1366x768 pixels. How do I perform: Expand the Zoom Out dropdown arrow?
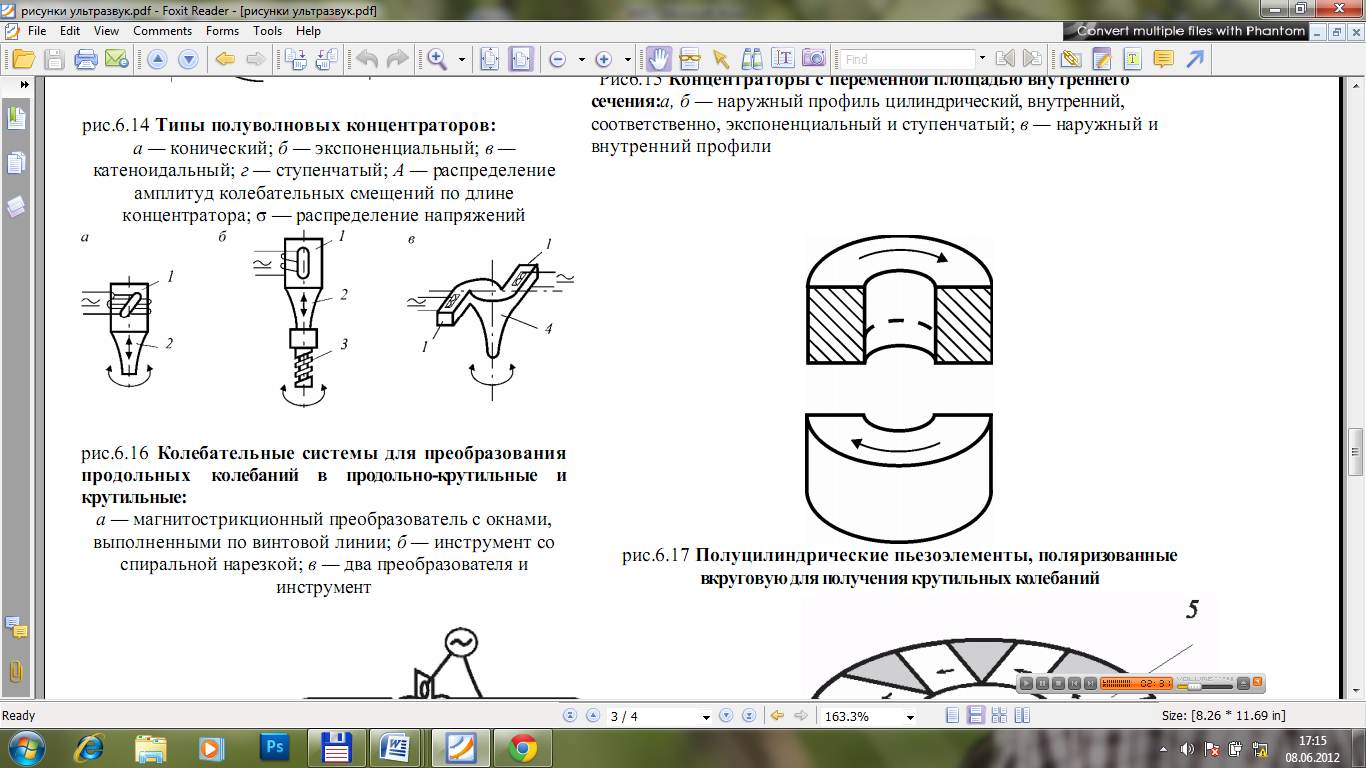click(x=581, y=59)
